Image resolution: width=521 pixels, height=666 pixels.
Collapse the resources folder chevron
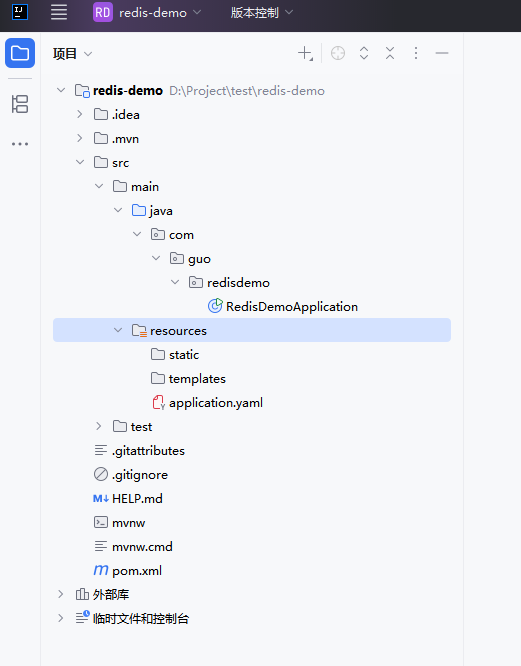click(118, 330)
